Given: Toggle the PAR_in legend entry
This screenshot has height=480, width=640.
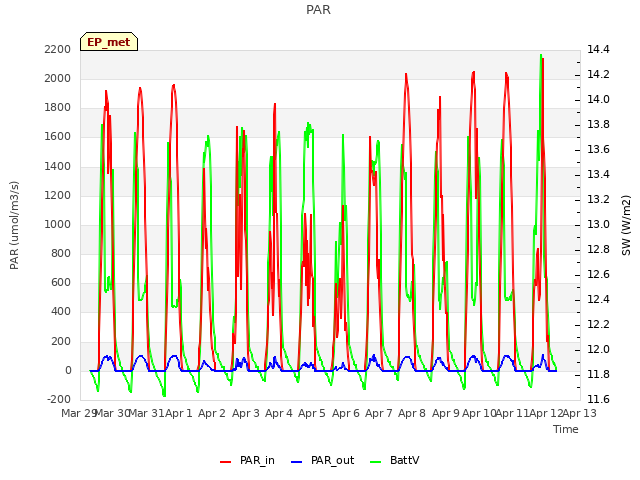Looking at the screenshot, I should 247,460.
